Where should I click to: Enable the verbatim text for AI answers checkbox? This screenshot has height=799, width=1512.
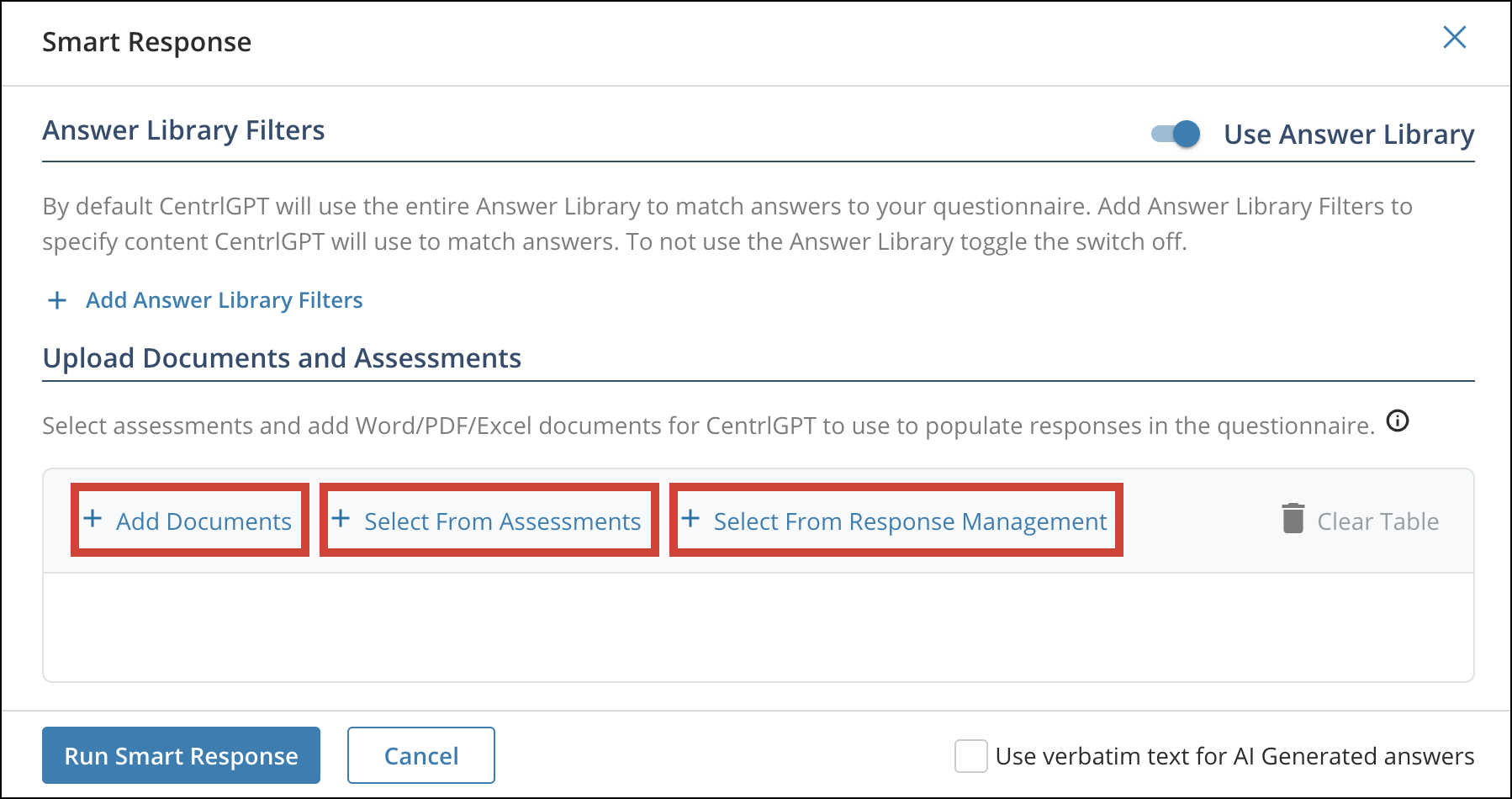[970, 756]
